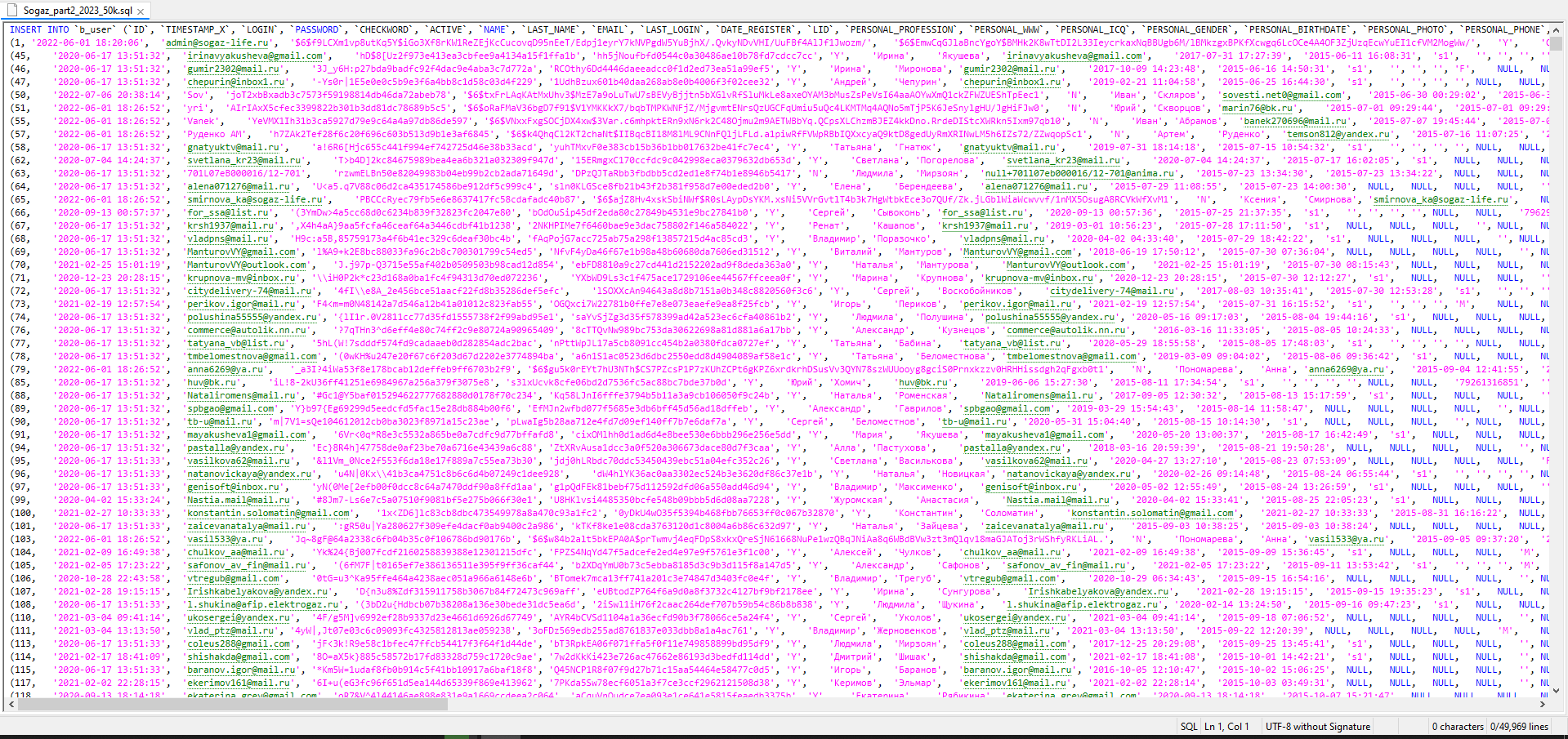Click the horizontal scrollbar left arrow
1568x739 pixels.
click(11, 704)
